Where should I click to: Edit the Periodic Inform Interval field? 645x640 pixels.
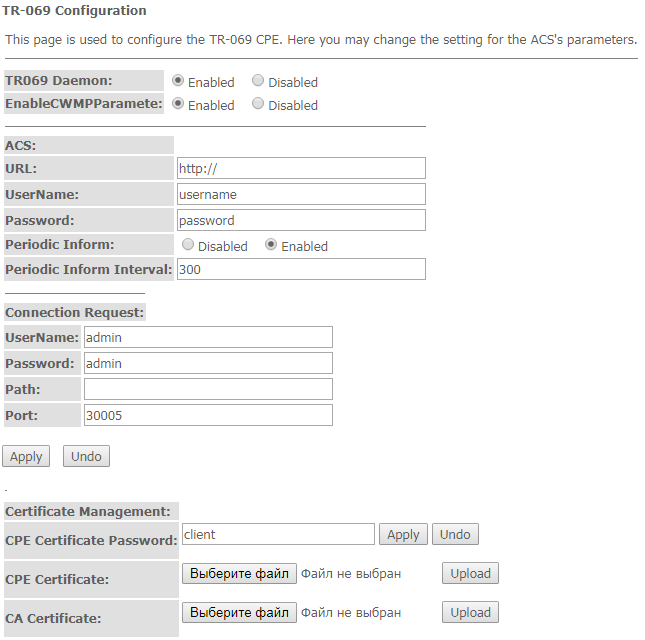301,269
